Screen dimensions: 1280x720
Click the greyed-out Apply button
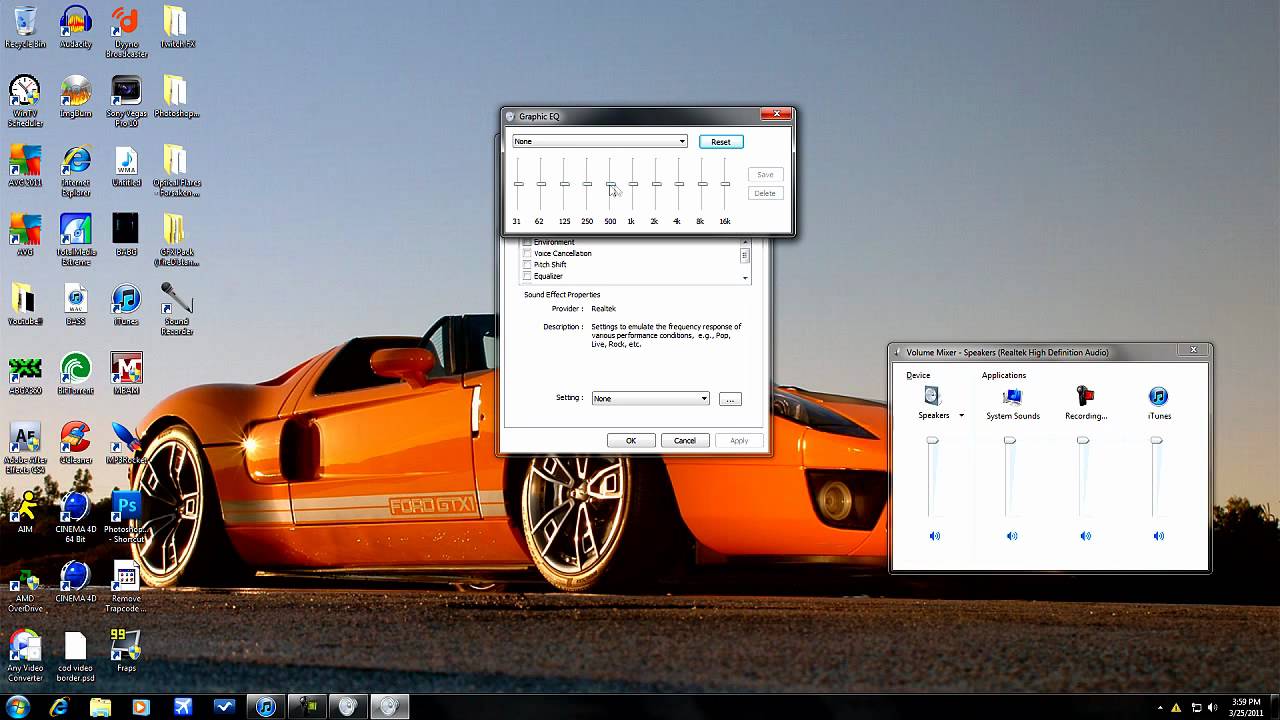tap(739, 440)
